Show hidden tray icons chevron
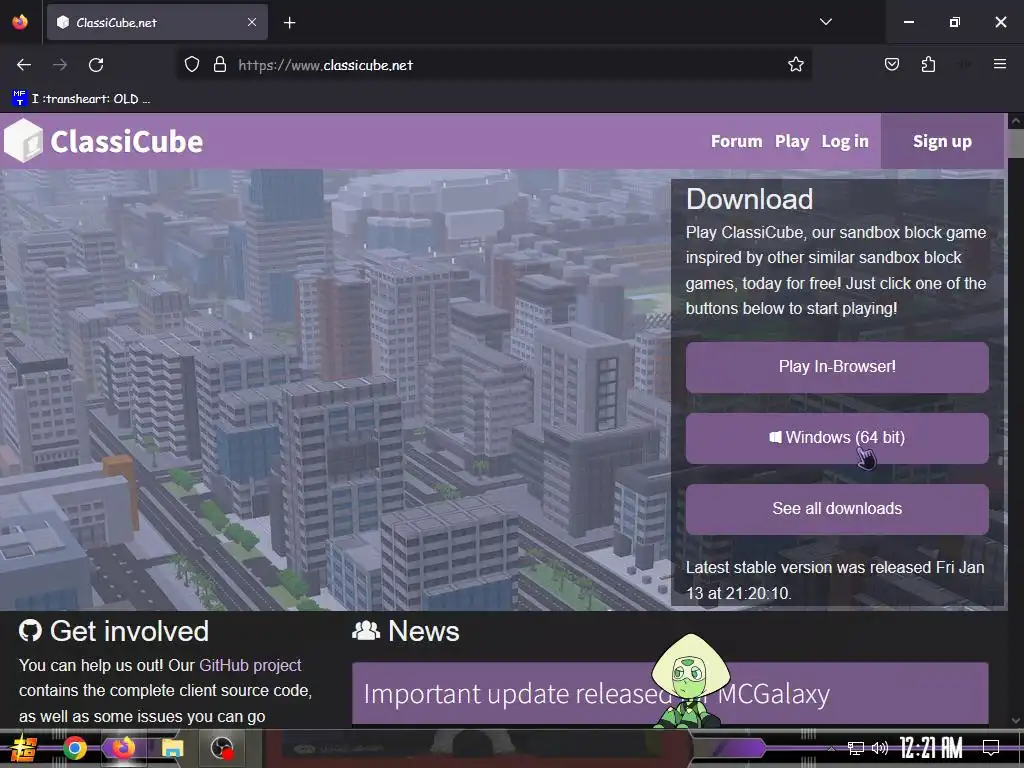 [x=831, y=748]
